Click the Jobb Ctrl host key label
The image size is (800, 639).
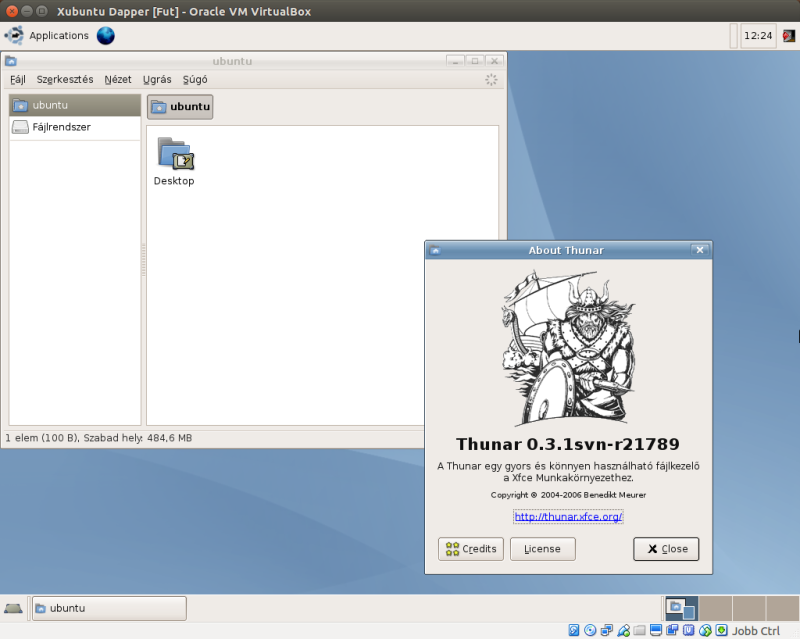coord(756,631)
